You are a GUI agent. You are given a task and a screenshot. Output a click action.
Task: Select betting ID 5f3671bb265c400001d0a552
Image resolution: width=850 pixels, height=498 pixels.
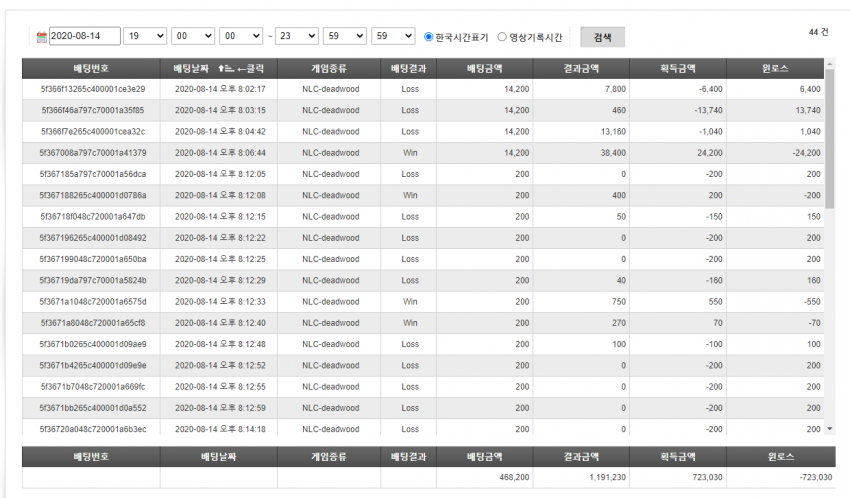[93, 408]
